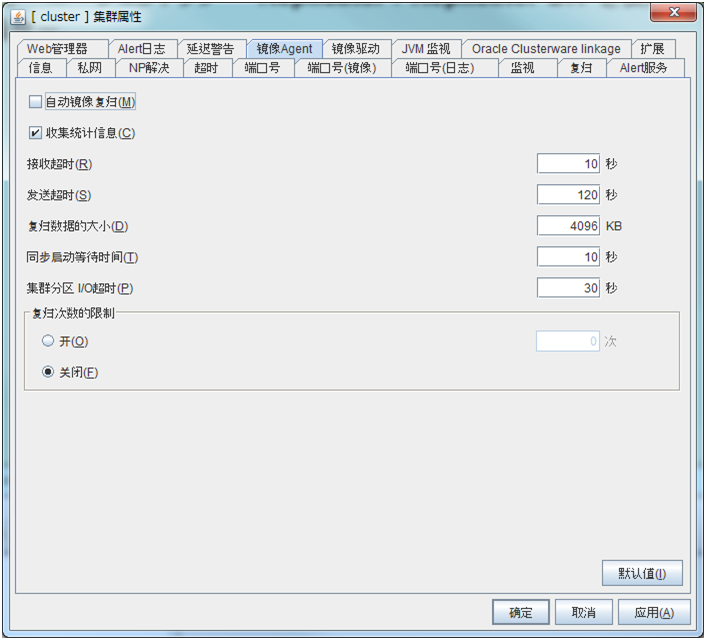Open the JVM 监视 tab
Image resolution: width=706 pixels, height=640 pixels.
[426, 49]
